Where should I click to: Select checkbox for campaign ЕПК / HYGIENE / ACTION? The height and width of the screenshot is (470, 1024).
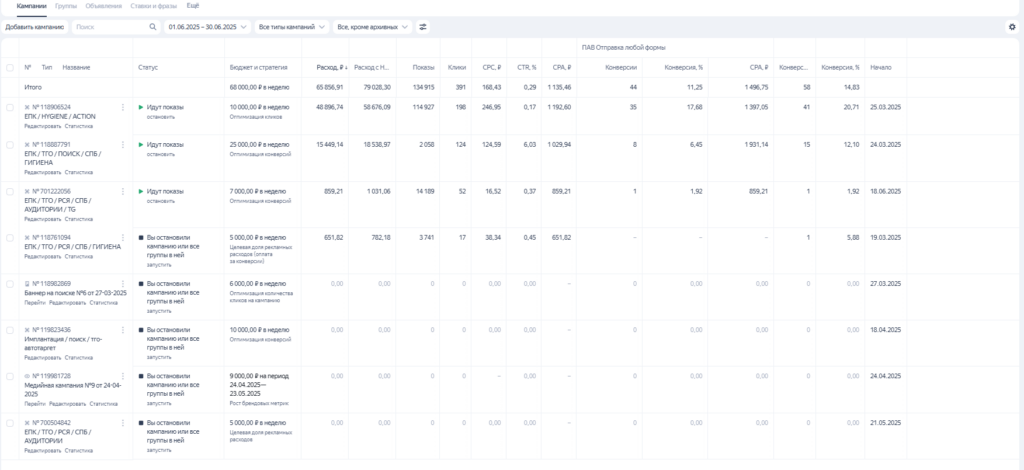(10, 107)
